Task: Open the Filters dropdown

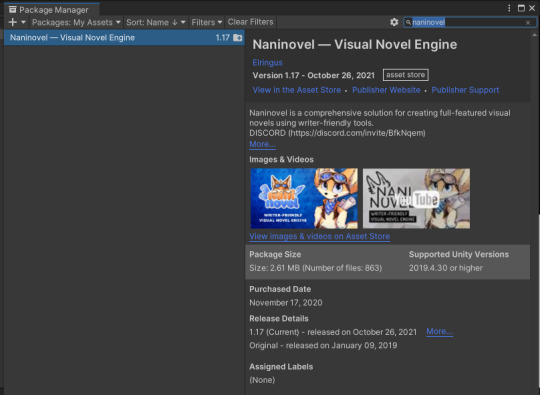Action: (207, 22)
